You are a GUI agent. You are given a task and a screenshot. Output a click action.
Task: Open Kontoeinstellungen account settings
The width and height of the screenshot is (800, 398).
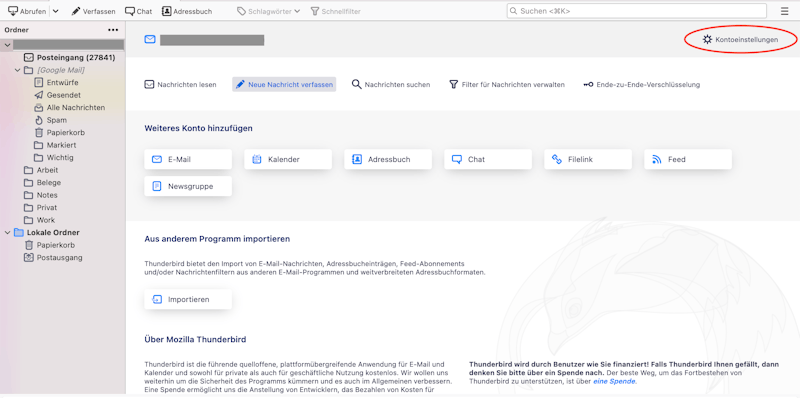coord(740,39)
